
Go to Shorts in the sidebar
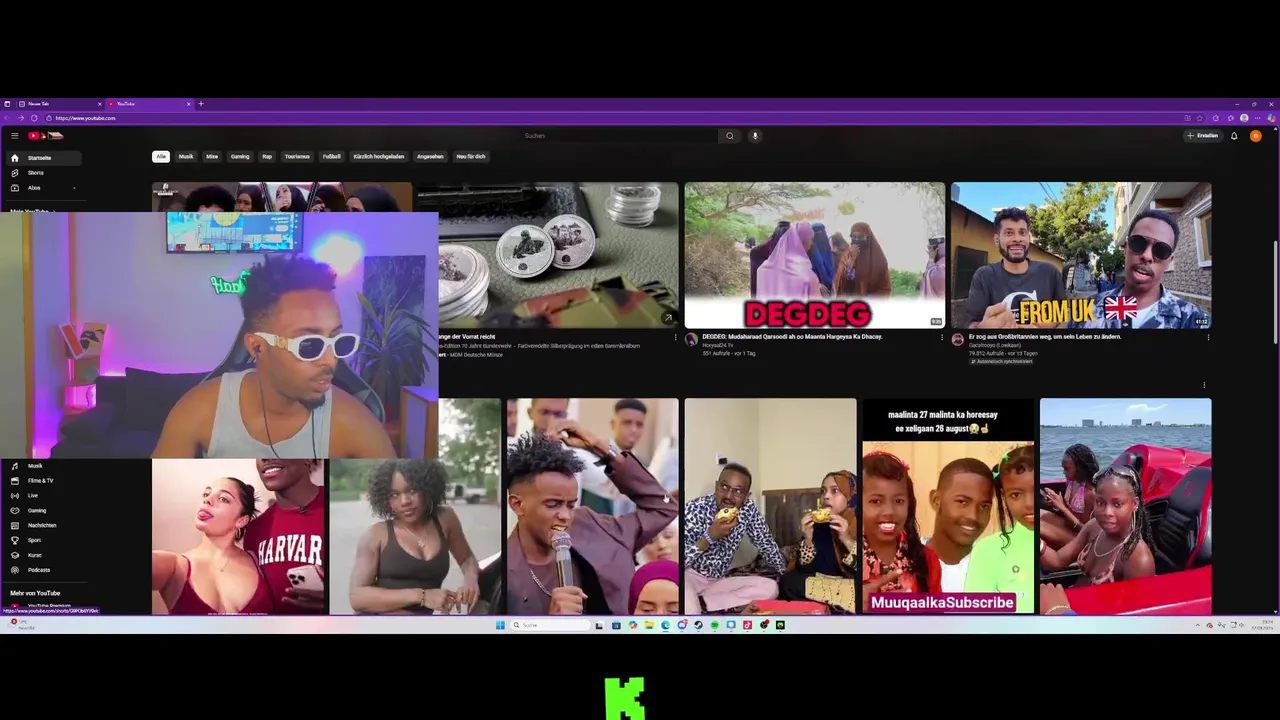click(x=42, y=173)
